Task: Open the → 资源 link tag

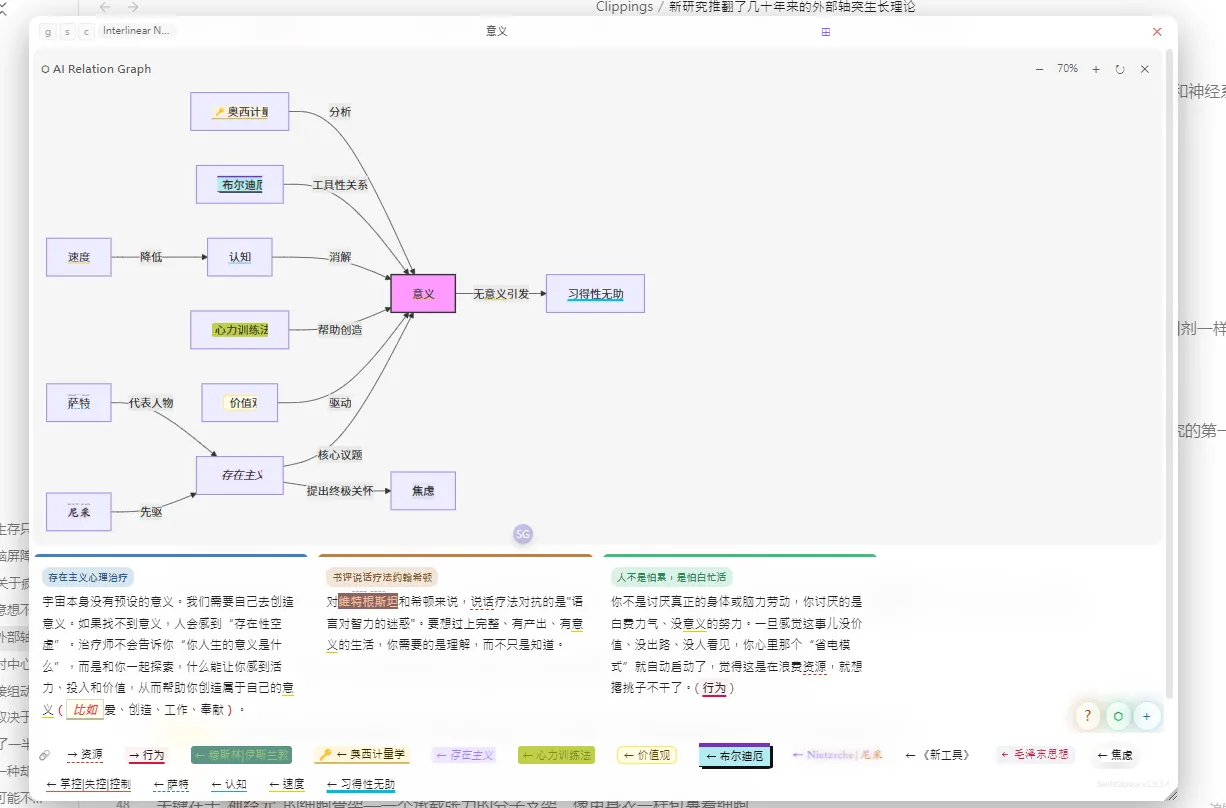Action: tap(85, 755)
